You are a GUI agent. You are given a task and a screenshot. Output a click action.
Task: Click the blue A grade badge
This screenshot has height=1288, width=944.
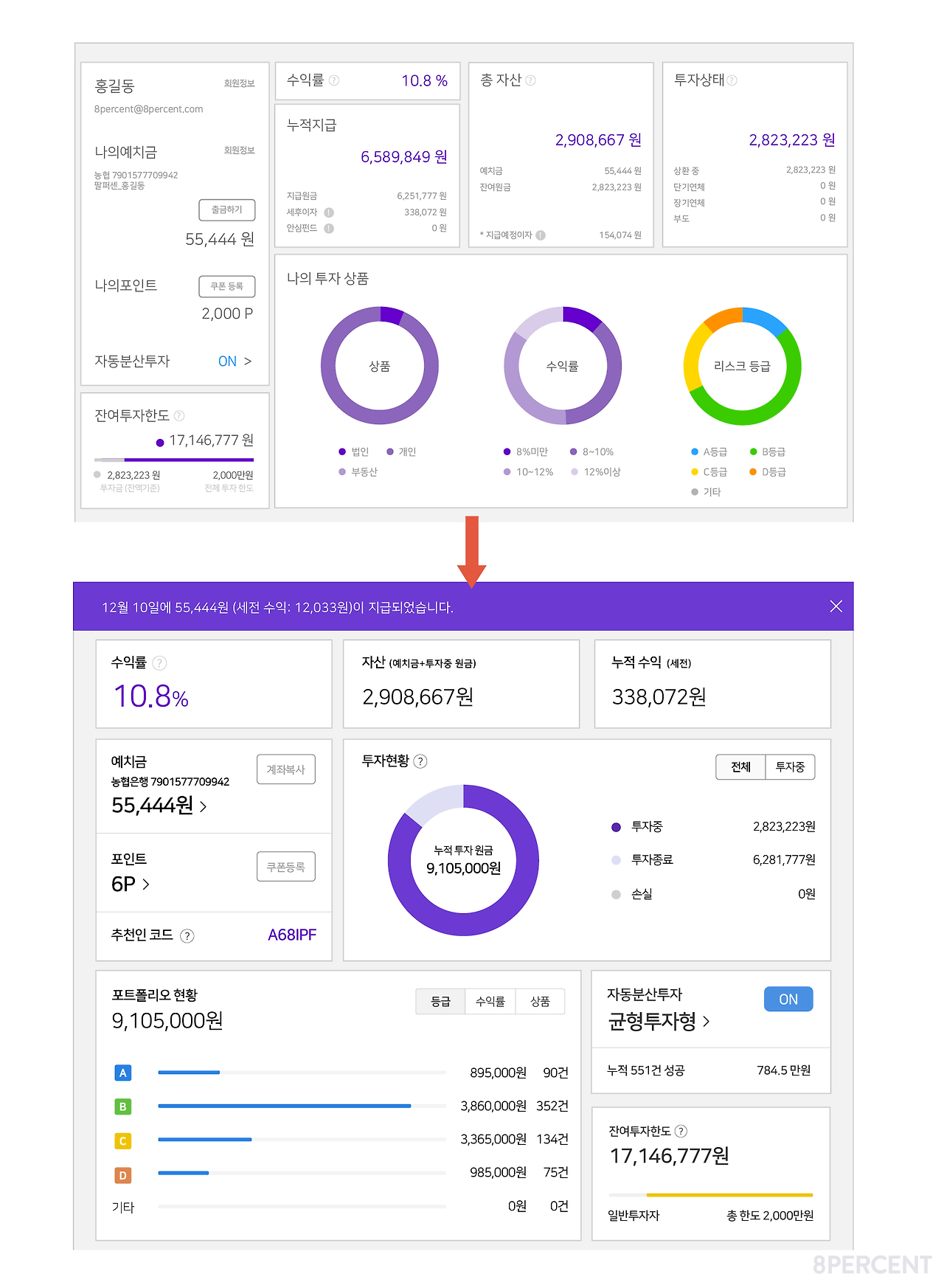[123, 1073]
